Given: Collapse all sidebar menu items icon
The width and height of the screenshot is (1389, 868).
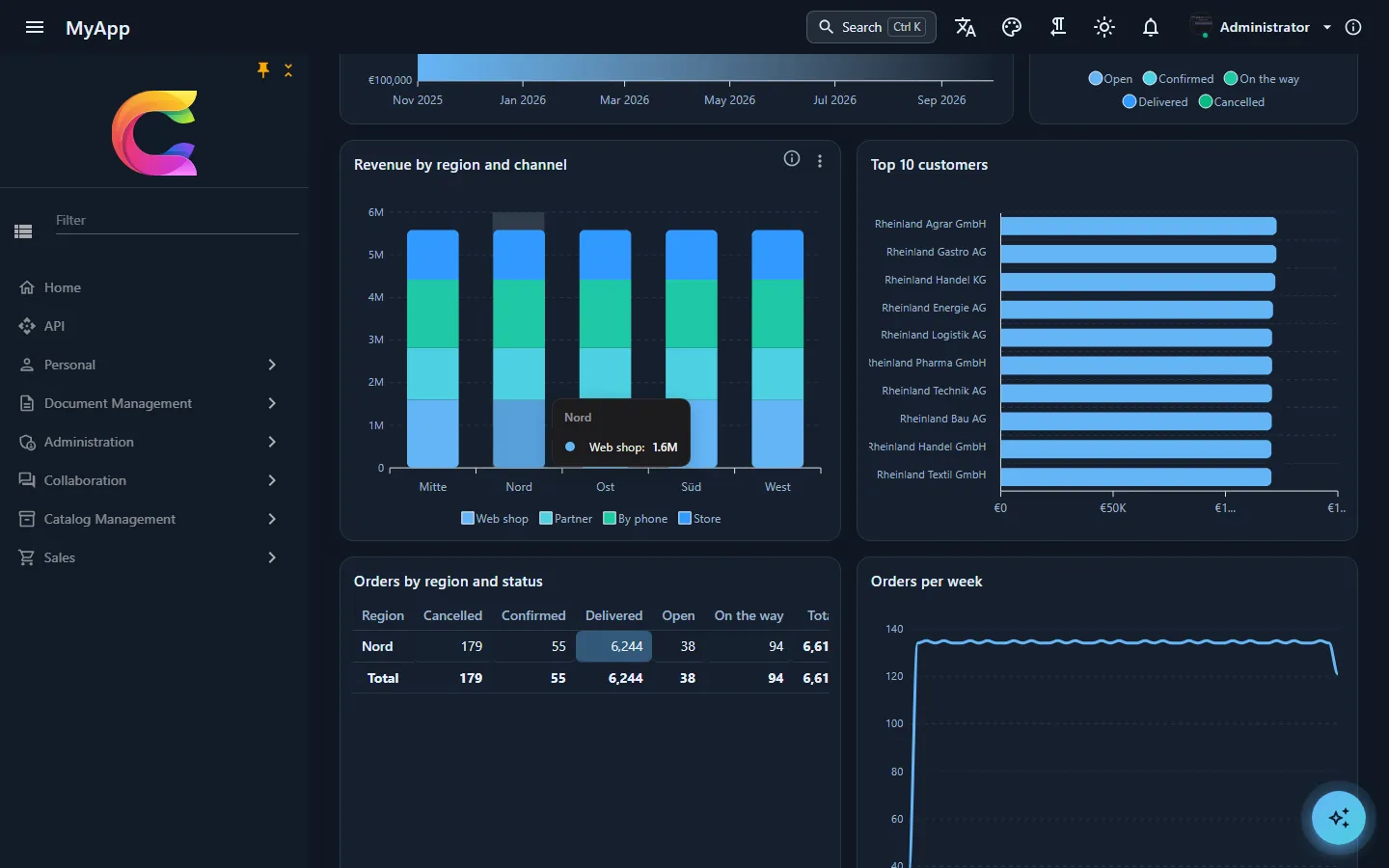Looking at the screenshot, I should [x=288, y=69].
